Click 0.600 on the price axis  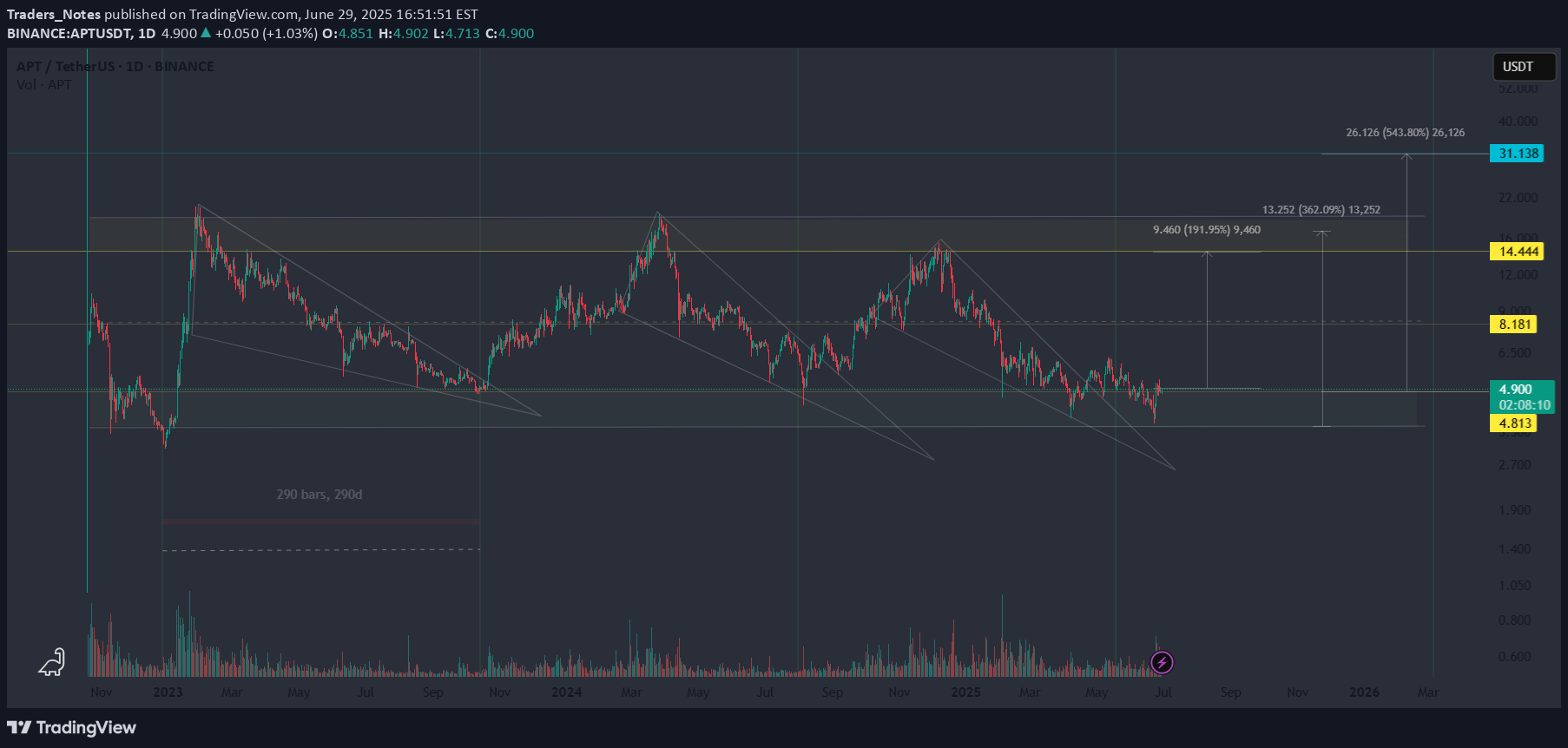1515,657
